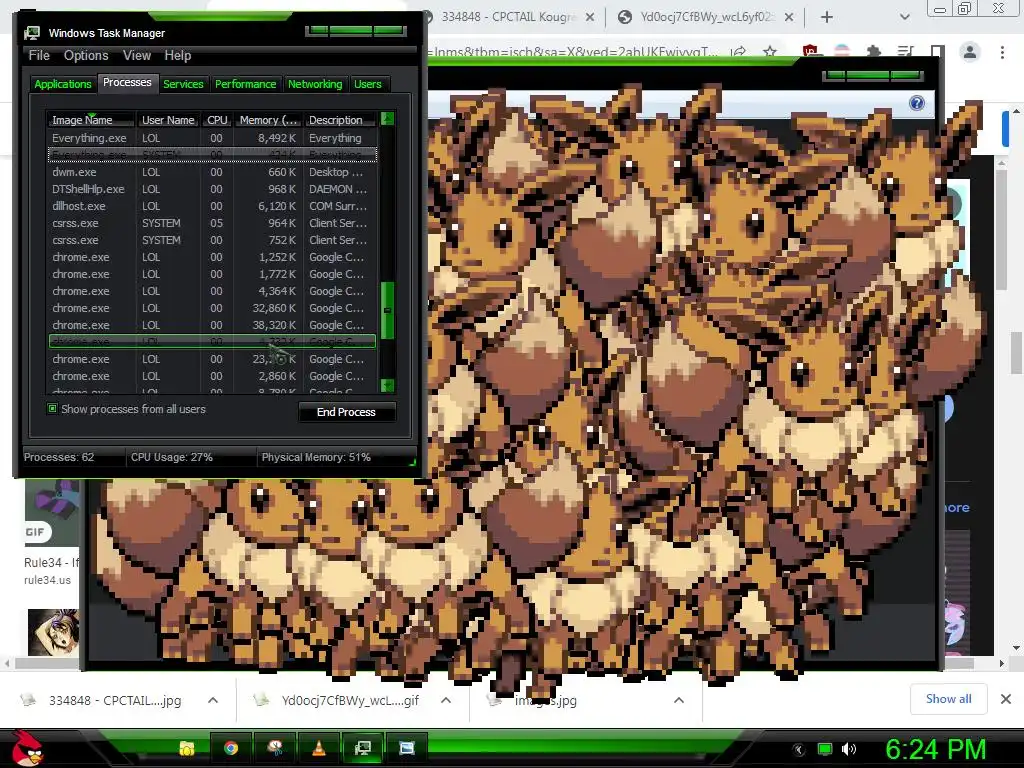This screenshot has width=1024, height=768.
Task: Open the View menu in Task Manager
Action: [137, 56]
